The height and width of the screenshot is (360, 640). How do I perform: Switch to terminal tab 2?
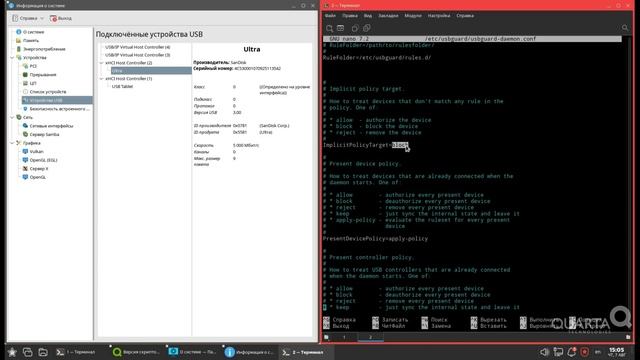point(371,337)
